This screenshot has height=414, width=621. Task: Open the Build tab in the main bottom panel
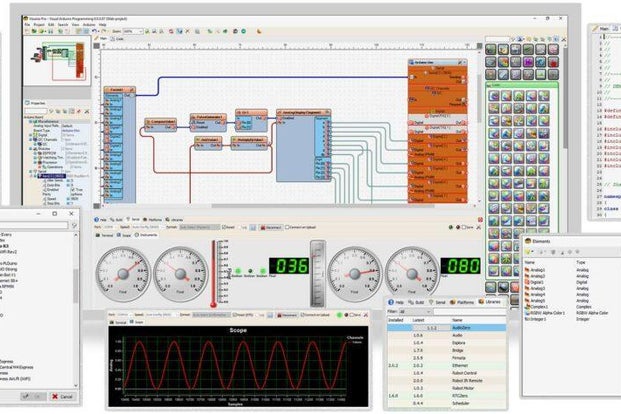point(116,219)
